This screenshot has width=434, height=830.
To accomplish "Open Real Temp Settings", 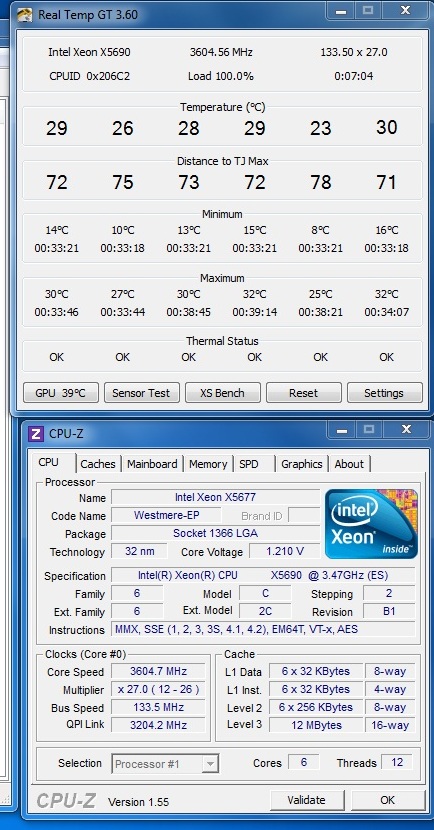I will click(384, 393).
